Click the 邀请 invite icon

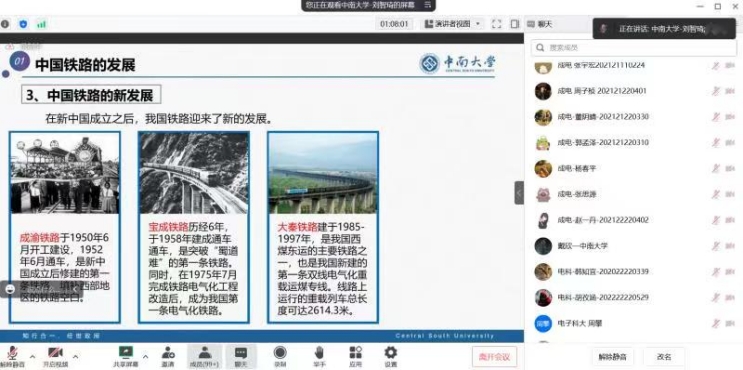pyautogui.click(x=168, y=357)
